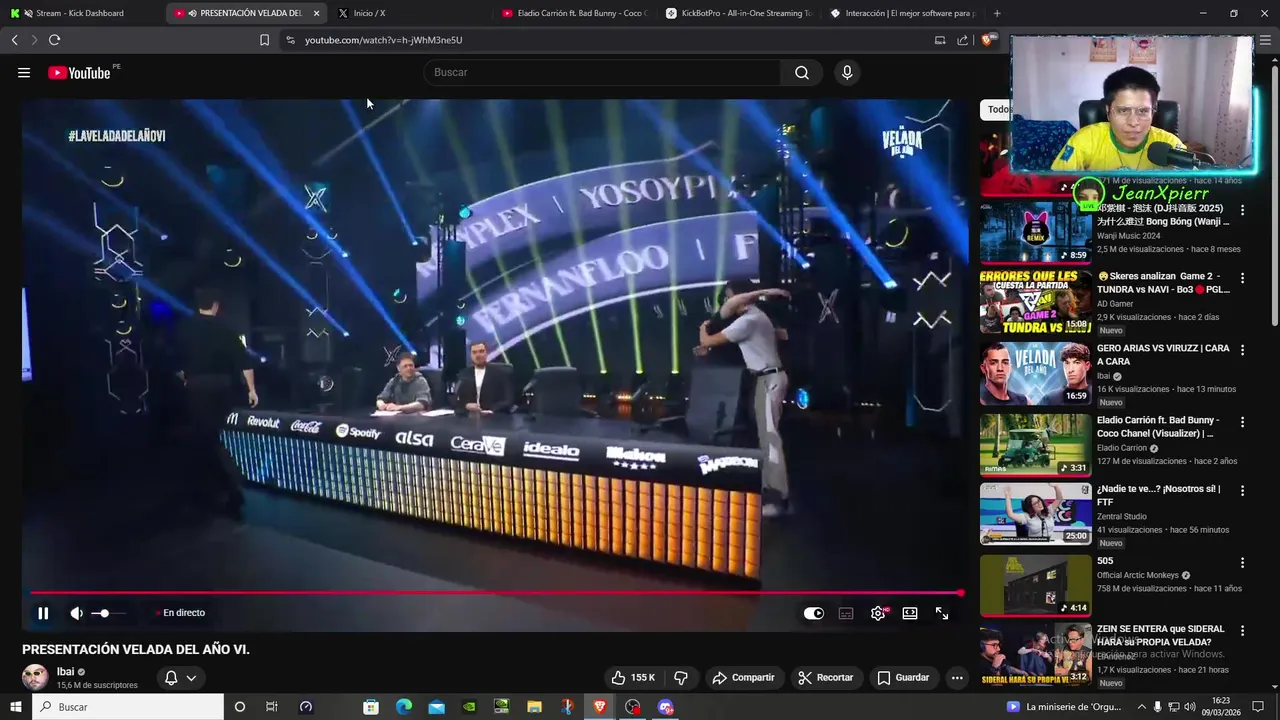Open the Ibai channel name link
1280x720 pixels.
pos(65,672)
